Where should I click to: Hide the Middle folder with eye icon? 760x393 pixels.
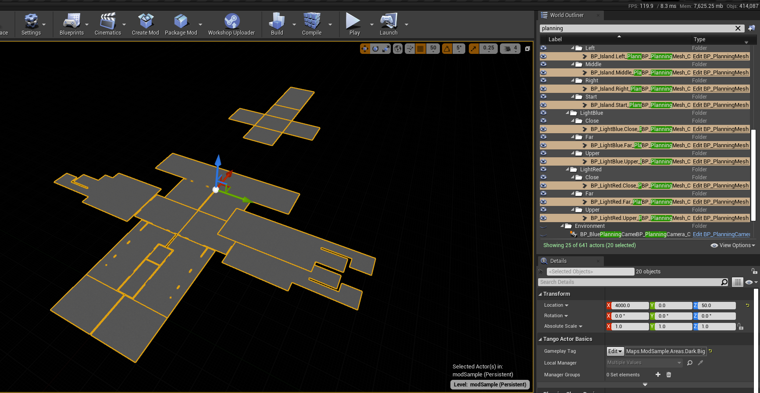(543, 64)
